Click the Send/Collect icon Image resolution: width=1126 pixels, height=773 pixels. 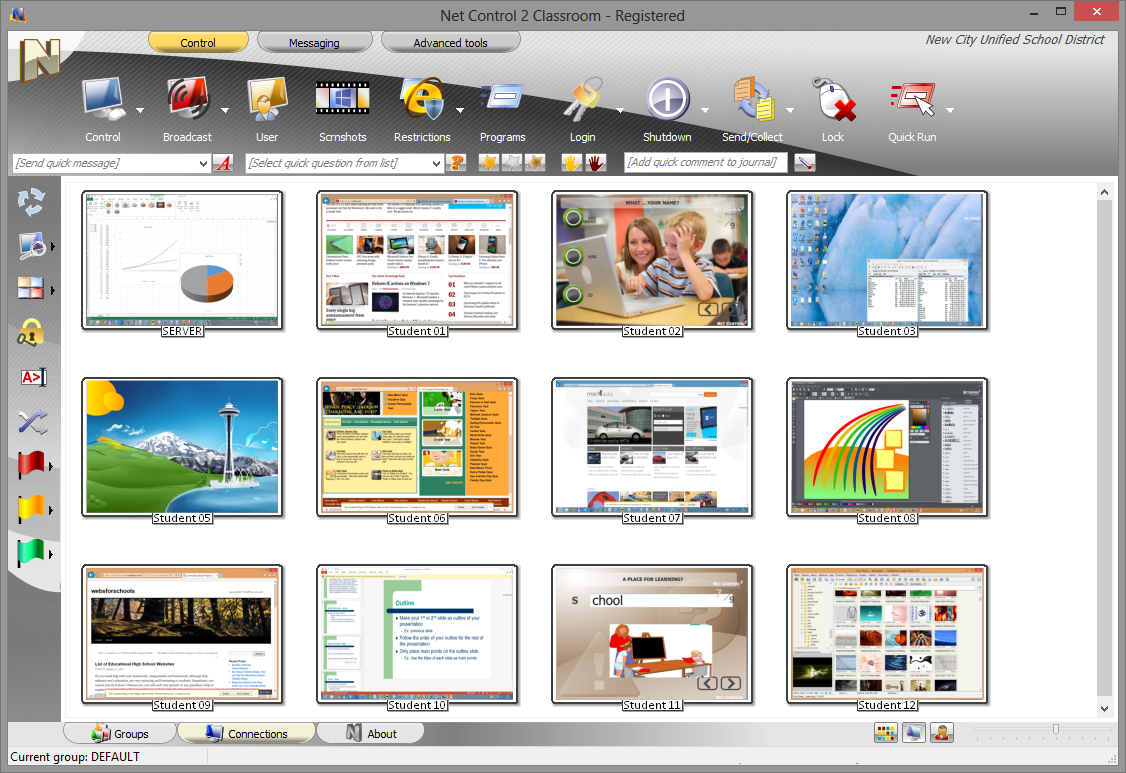[x=752, y=100]
